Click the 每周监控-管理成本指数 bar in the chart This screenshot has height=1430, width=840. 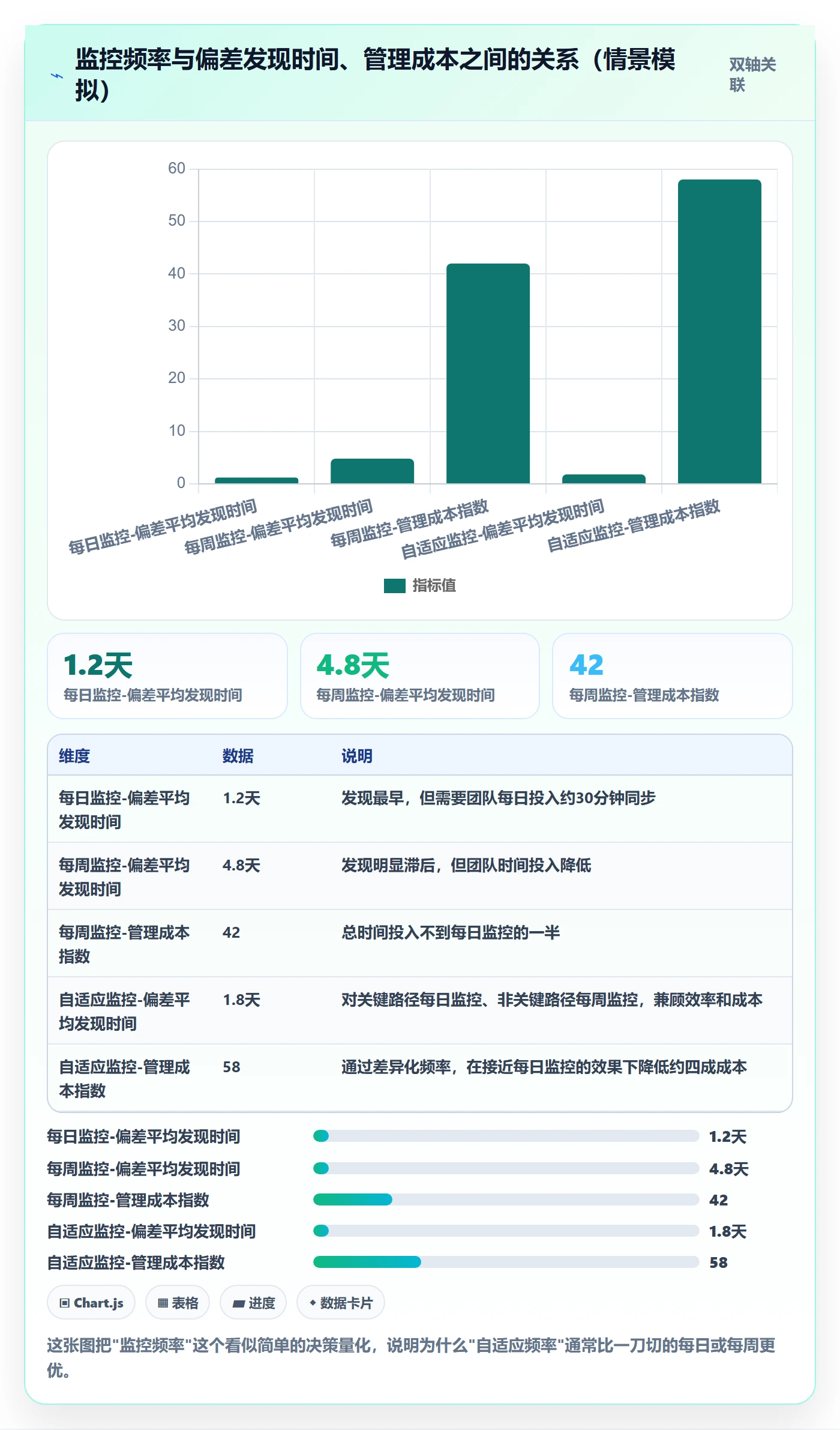coord(488,373)
